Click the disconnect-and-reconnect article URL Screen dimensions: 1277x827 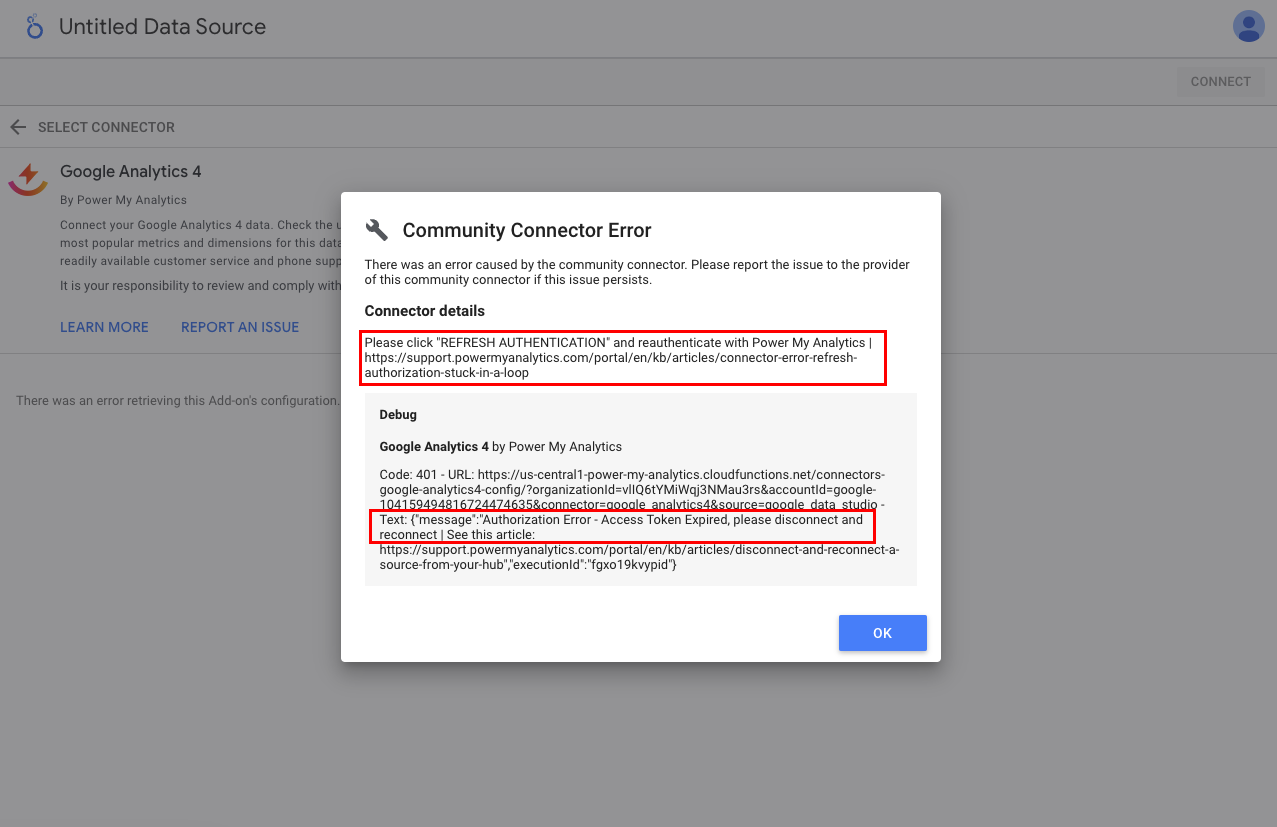click(640, 557)
